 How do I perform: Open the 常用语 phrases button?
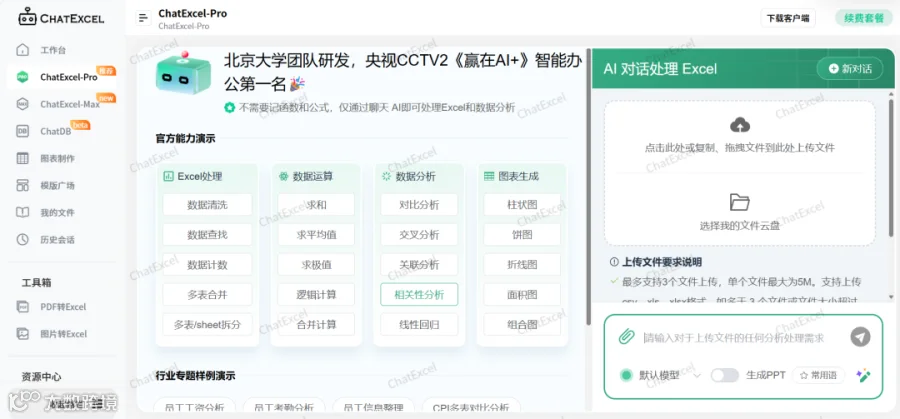pyautogui.click(x=818, y=375)
